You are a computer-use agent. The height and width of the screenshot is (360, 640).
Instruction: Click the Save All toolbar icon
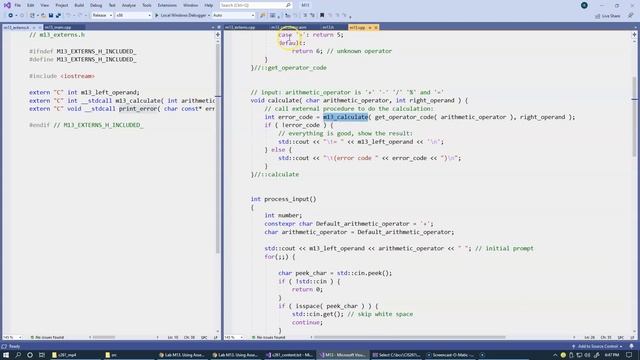[58, 16]
